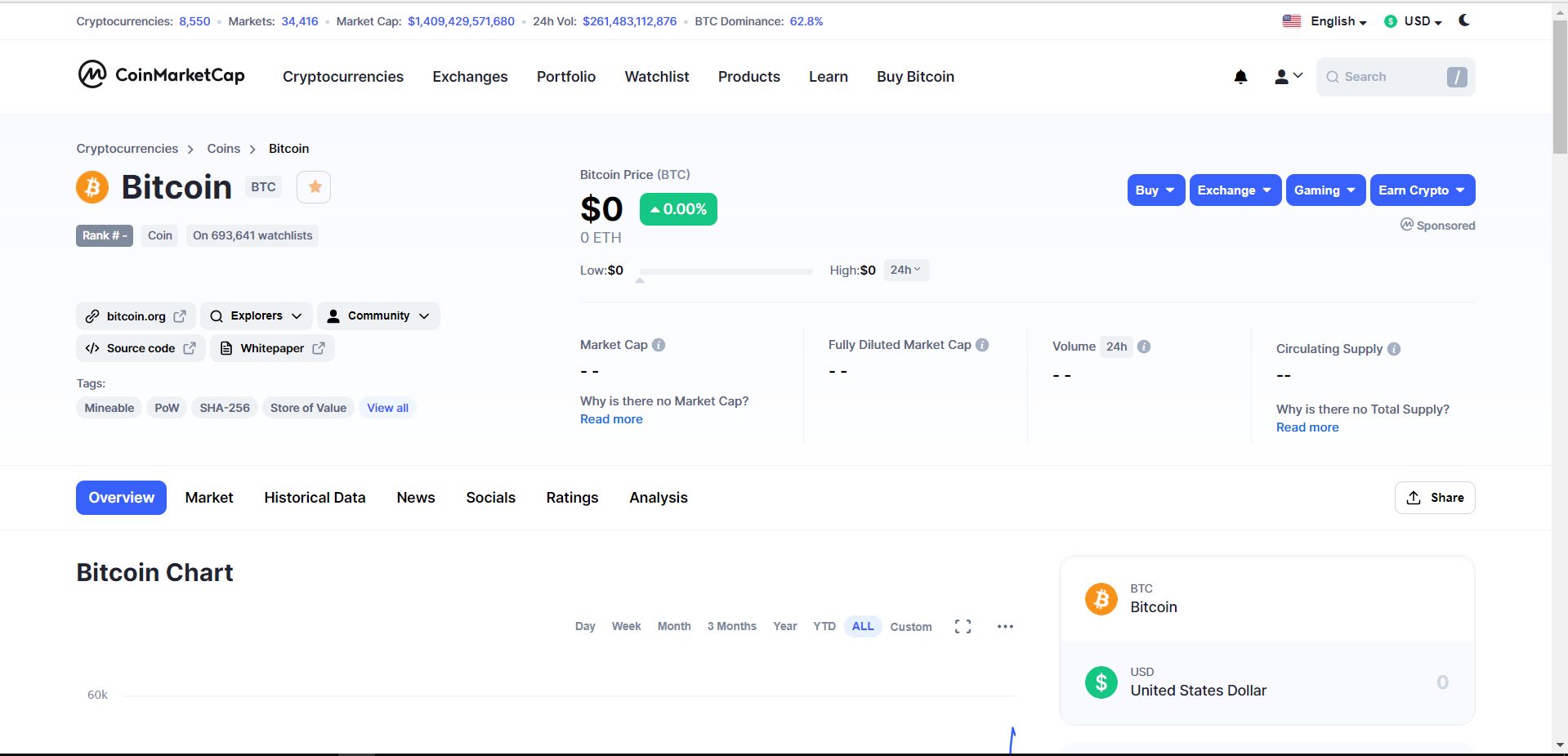Open the Exchange dropdown
This screenshot has width=1568, height=756.
point(1235,190)
